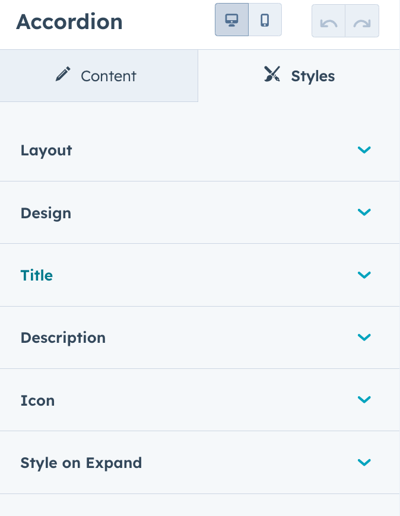Viewport: 400px width, 516px height.
Task: Open the Content tab
Action: pos(99,76)
